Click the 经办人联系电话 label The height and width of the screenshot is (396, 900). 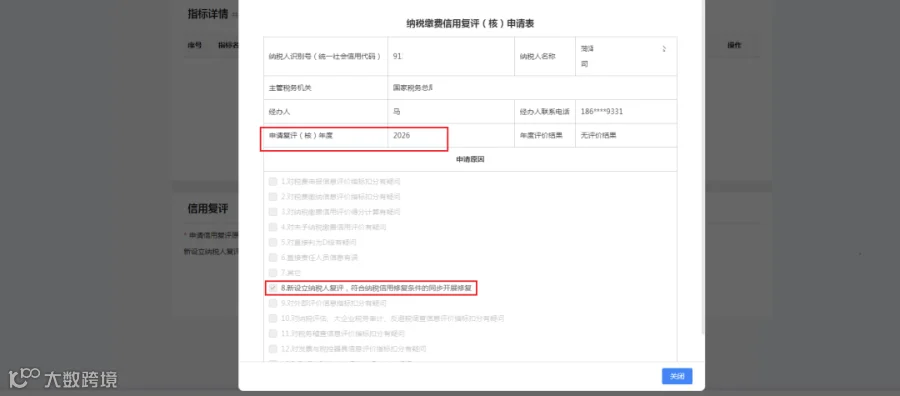[545, 111]
